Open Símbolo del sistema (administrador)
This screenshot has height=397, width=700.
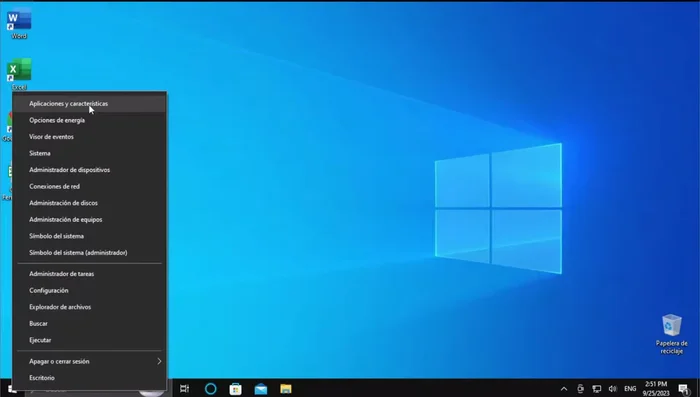(89, 252)
